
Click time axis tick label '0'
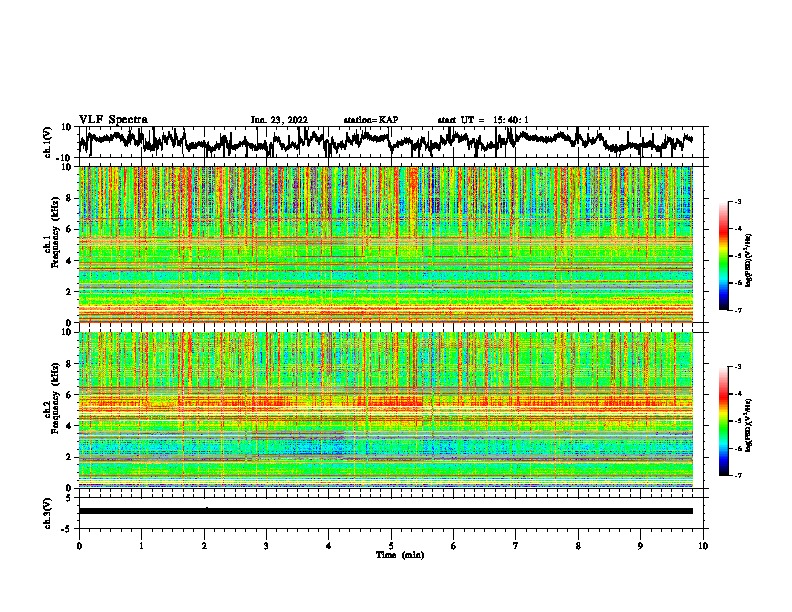(79, 546)
